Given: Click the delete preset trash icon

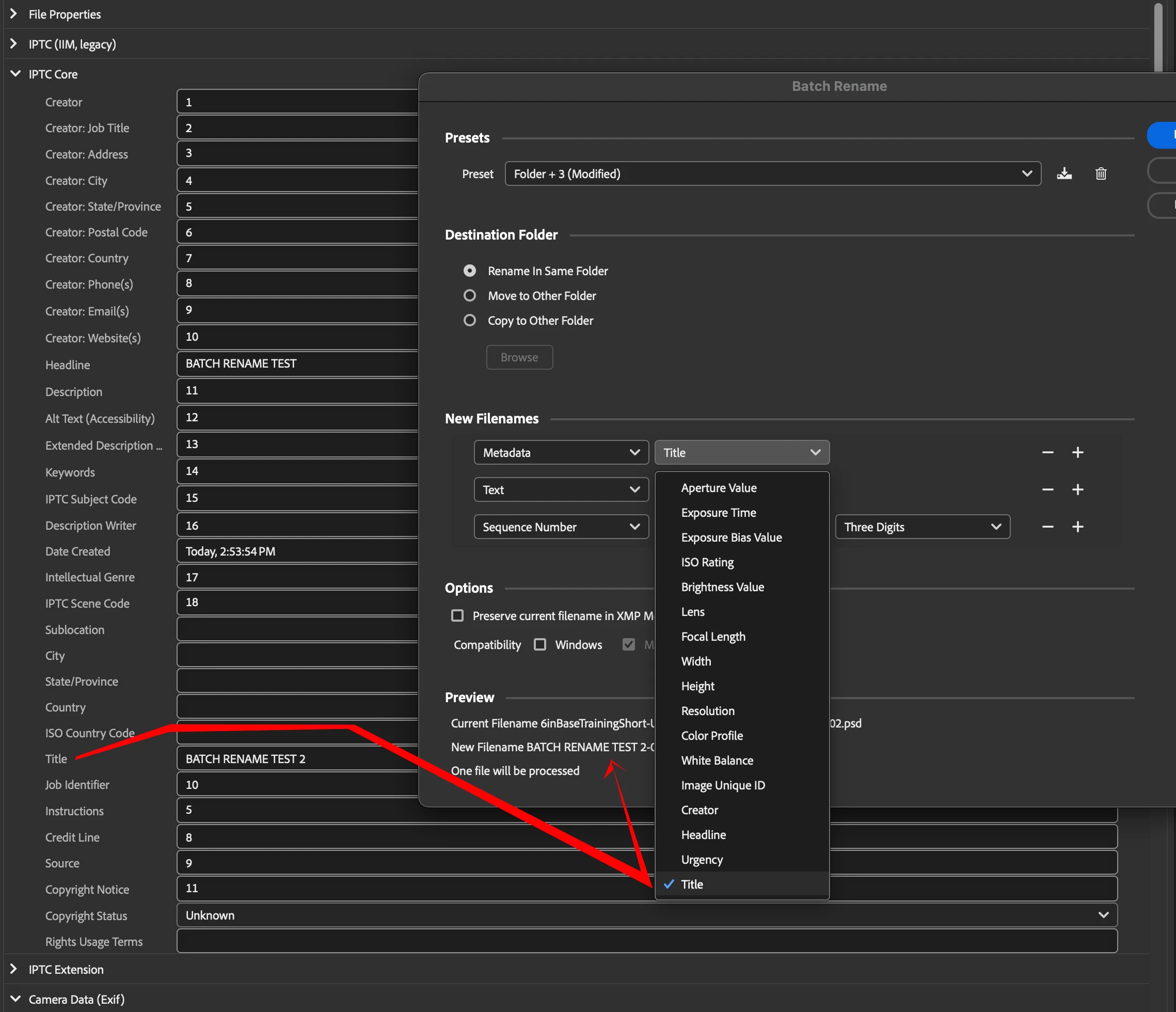Looking at the screenshot, I should coord(1101,173).
